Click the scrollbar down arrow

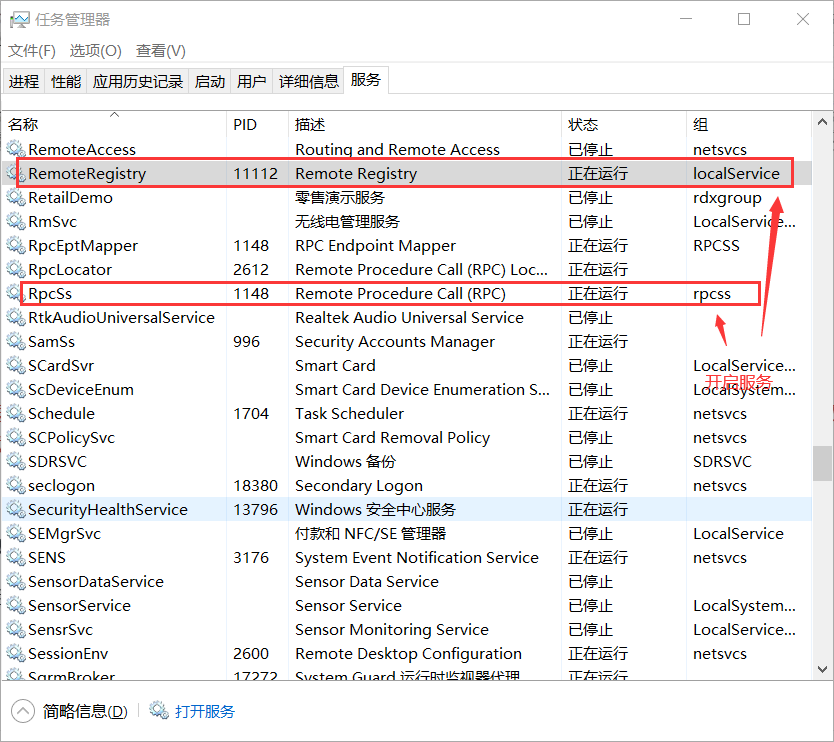tap(822, 669)
